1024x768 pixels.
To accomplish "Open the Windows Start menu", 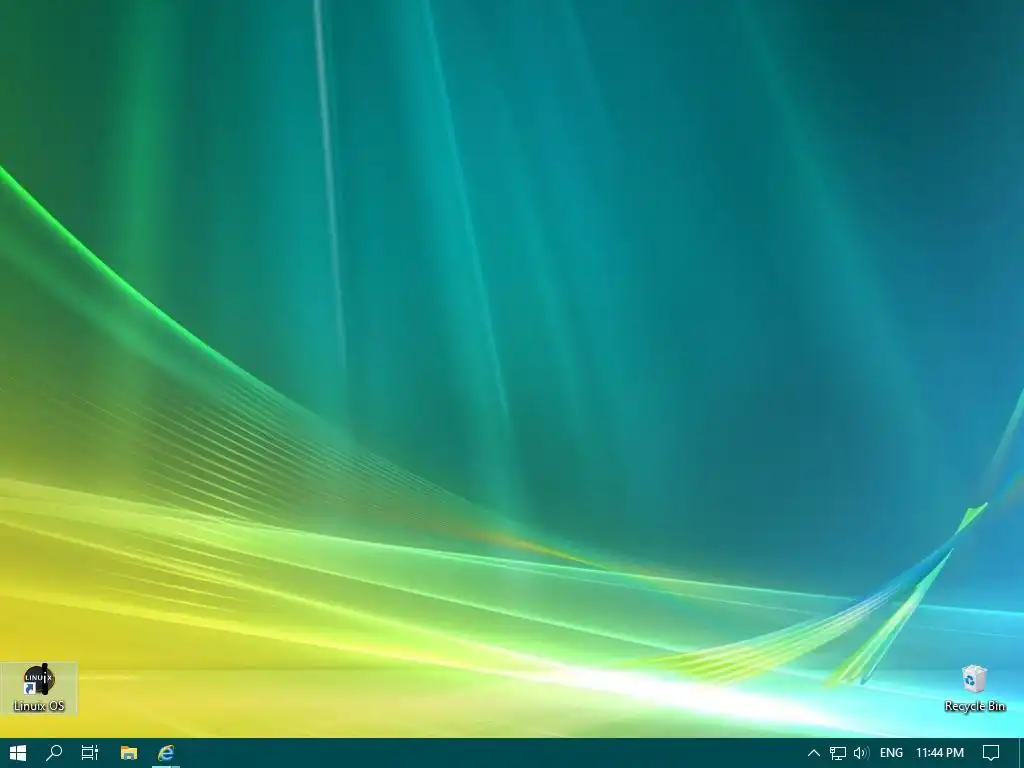I will (x=18, y=753).
